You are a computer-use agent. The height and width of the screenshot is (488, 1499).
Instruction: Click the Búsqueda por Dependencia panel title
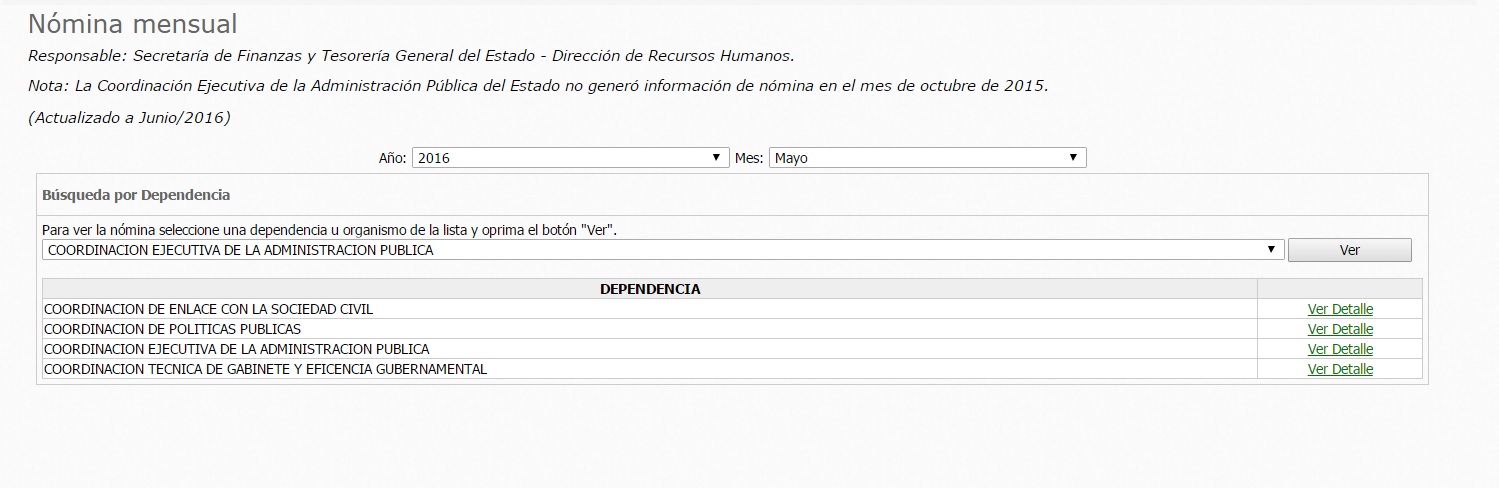[x=136, y=195]
